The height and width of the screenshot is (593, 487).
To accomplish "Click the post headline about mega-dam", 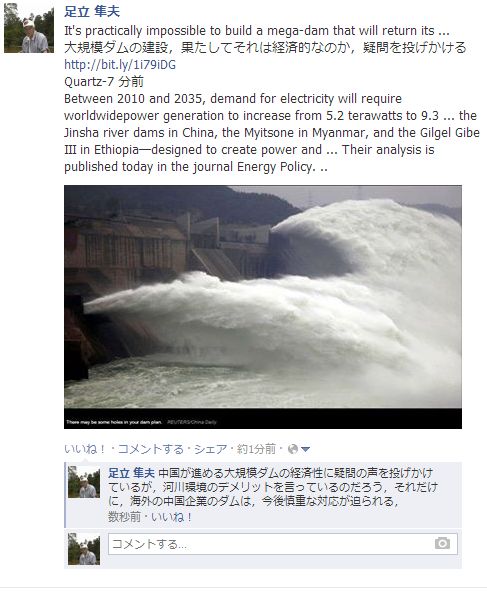I will tap(257, 31).
